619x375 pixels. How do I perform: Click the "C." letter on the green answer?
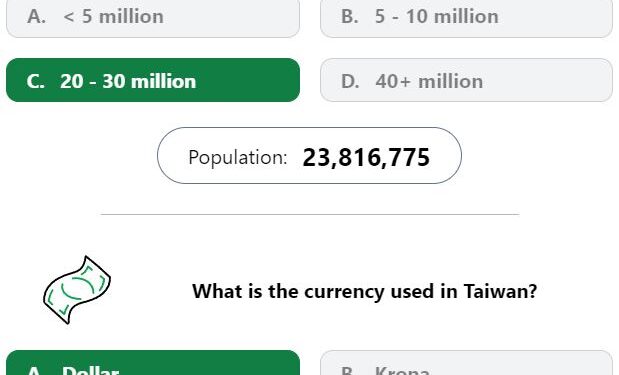[36, 81]
